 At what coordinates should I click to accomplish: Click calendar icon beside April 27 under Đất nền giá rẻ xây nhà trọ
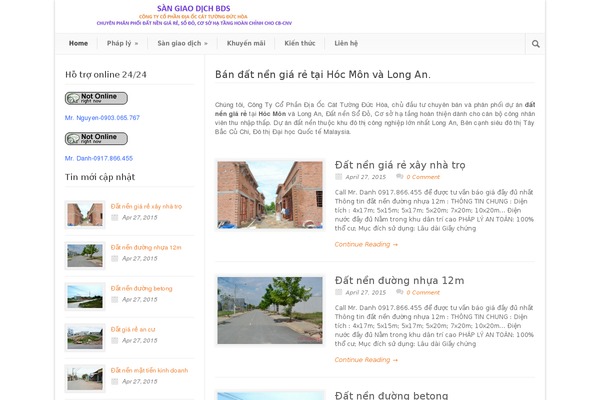tap(338, 177)
